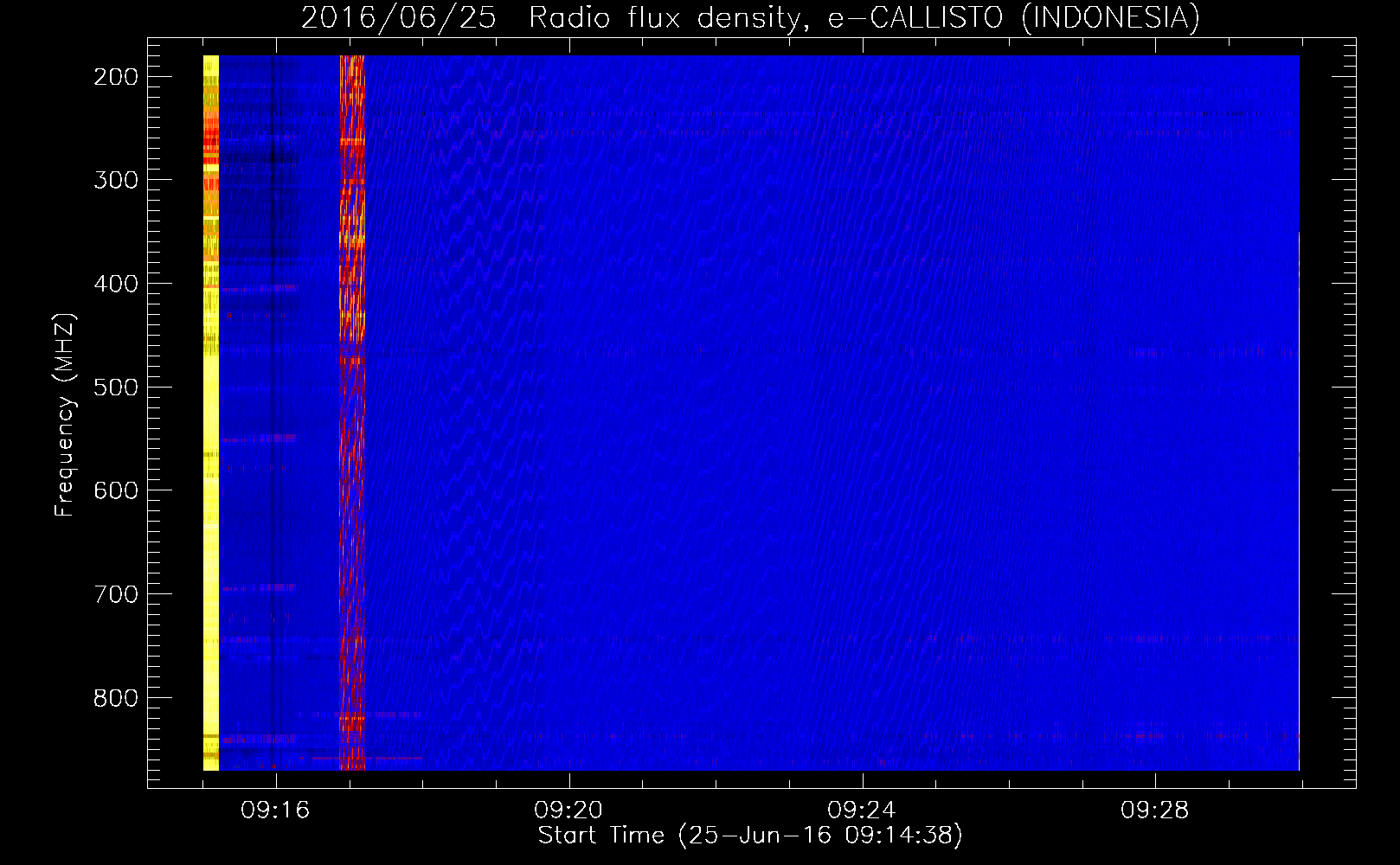Click the 200 frequency tick label
The image size is (1400, 865).
pyautogui.click(x=116, y=77)
